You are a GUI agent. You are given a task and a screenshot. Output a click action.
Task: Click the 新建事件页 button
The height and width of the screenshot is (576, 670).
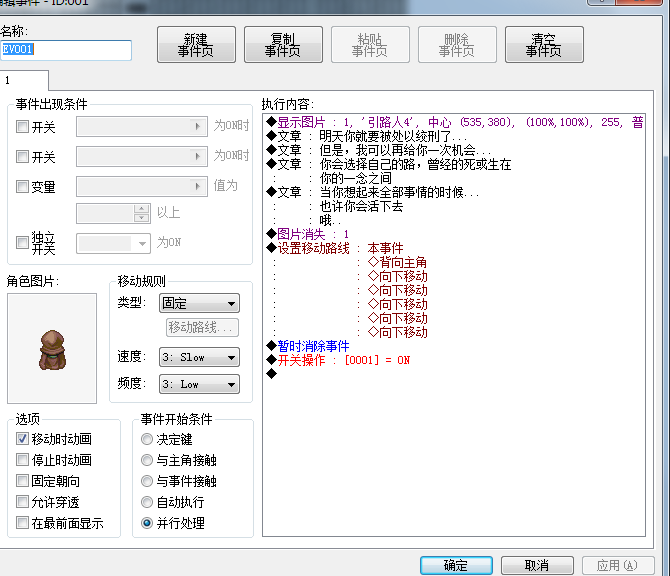[196, 45]
